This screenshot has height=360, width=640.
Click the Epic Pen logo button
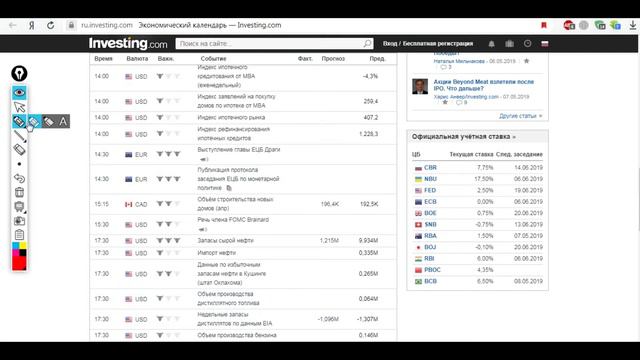[x=19, y=73]
